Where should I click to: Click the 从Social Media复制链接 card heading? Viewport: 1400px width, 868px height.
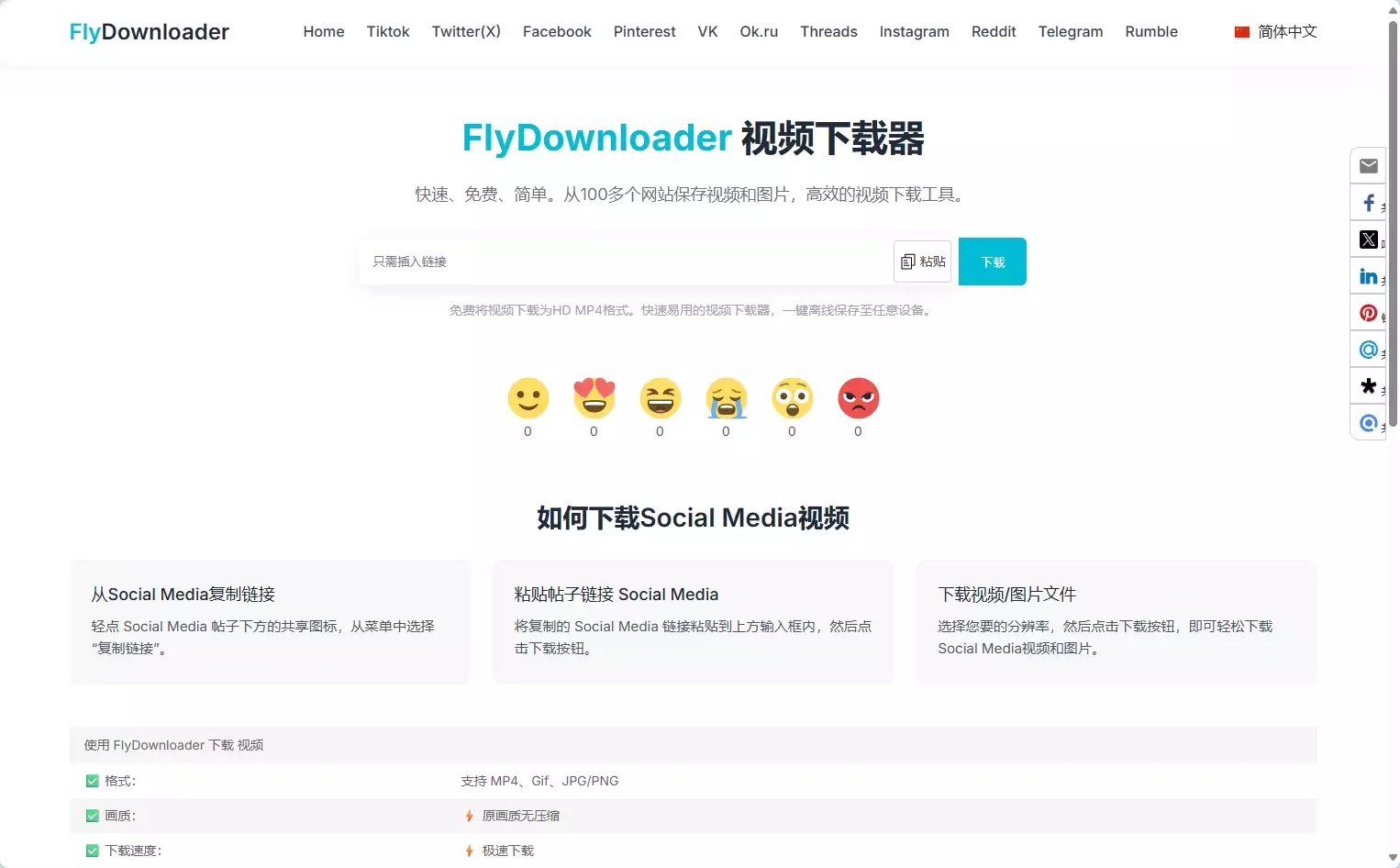point(183,595)
